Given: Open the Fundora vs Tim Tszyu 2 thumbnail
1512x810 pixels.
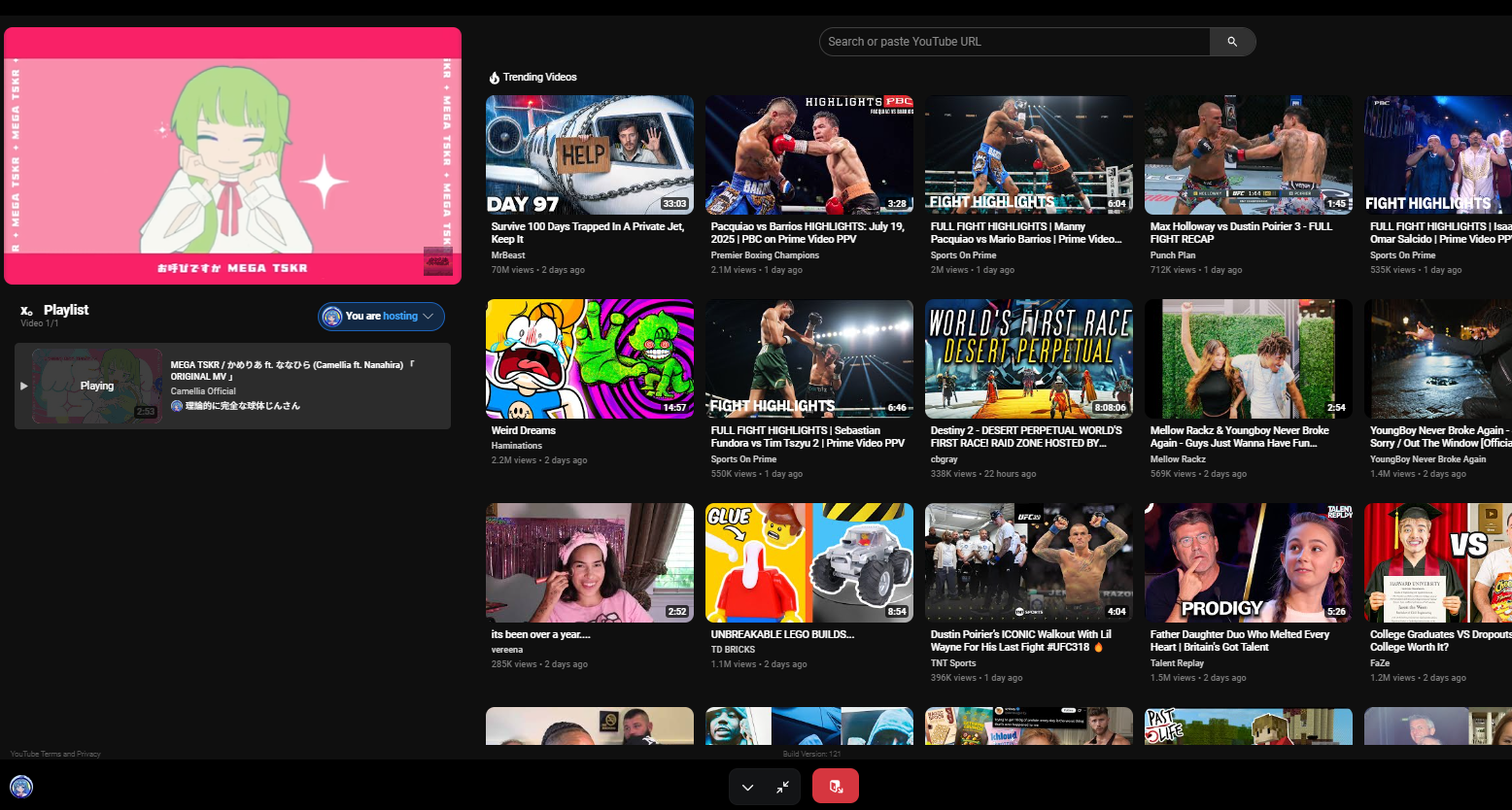Looking at the screenshot, I should [809, 358].
